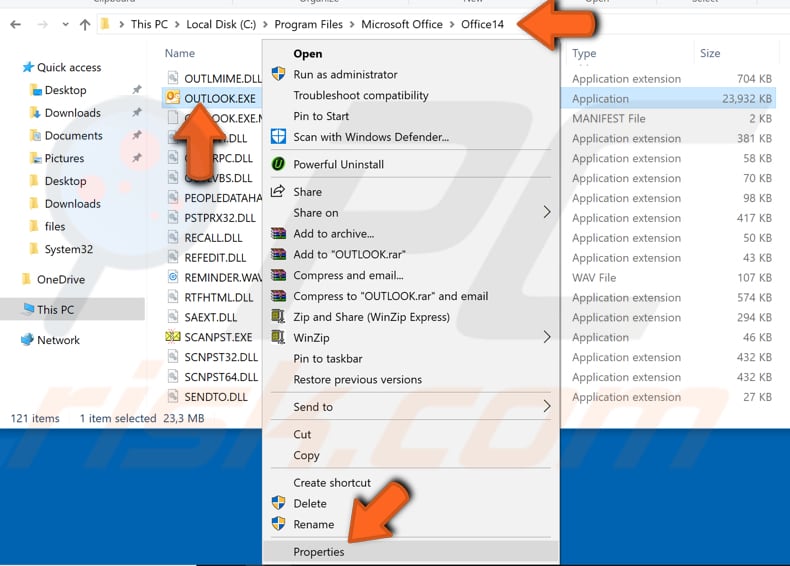Click the Up one level arrow
The height and width of the screenshot is (566, 790).
coord(85,24)
